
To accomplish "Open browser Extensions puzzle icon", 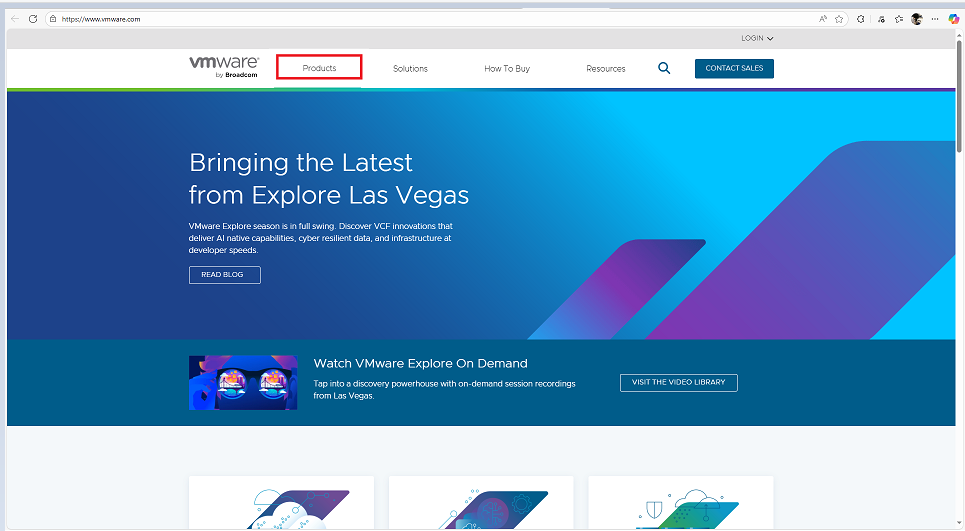I will [x=860, y=19].
